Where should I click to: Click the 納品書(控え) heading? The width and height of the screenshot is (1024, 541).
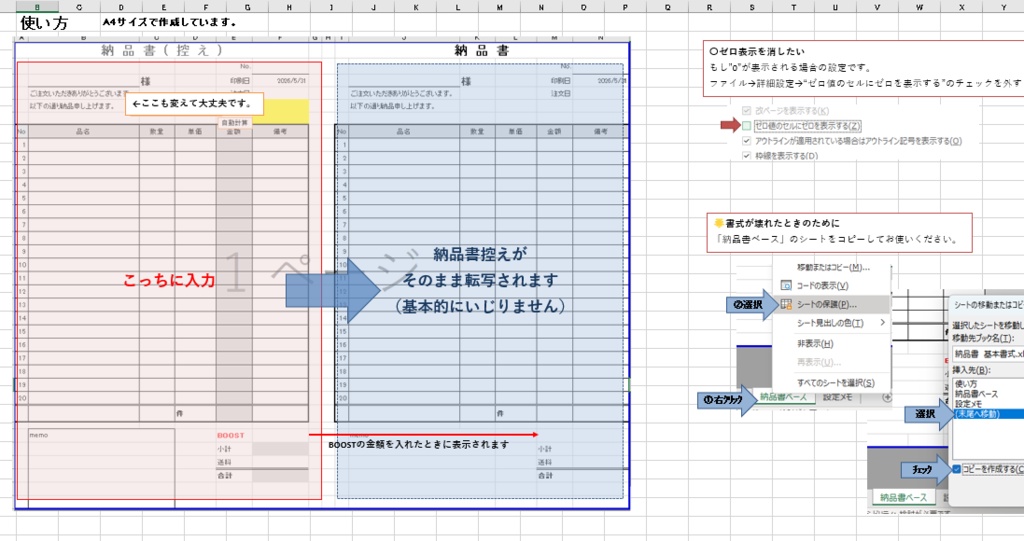point(162,50)
